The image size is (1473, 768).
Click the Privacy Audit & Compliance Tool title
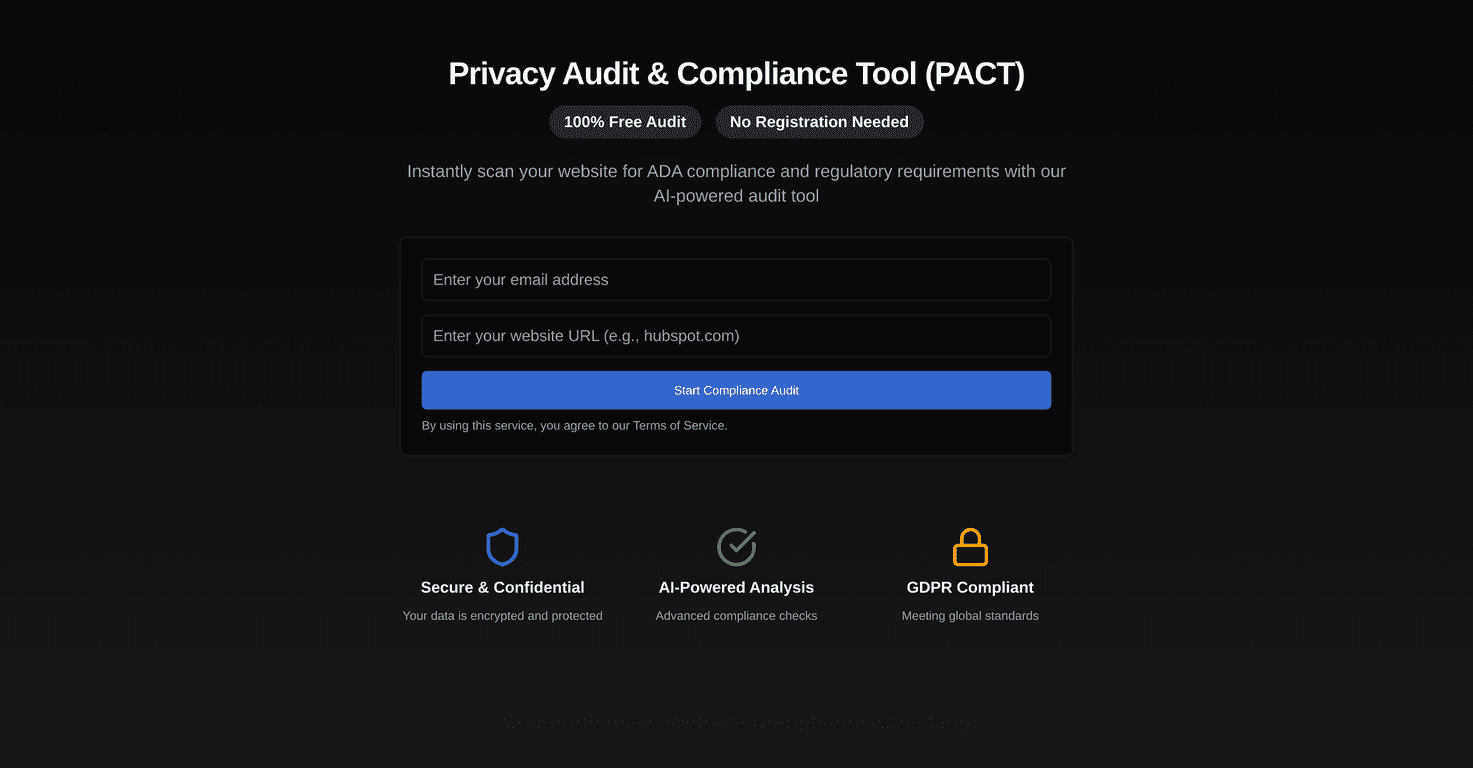click(x=736, y=74)
